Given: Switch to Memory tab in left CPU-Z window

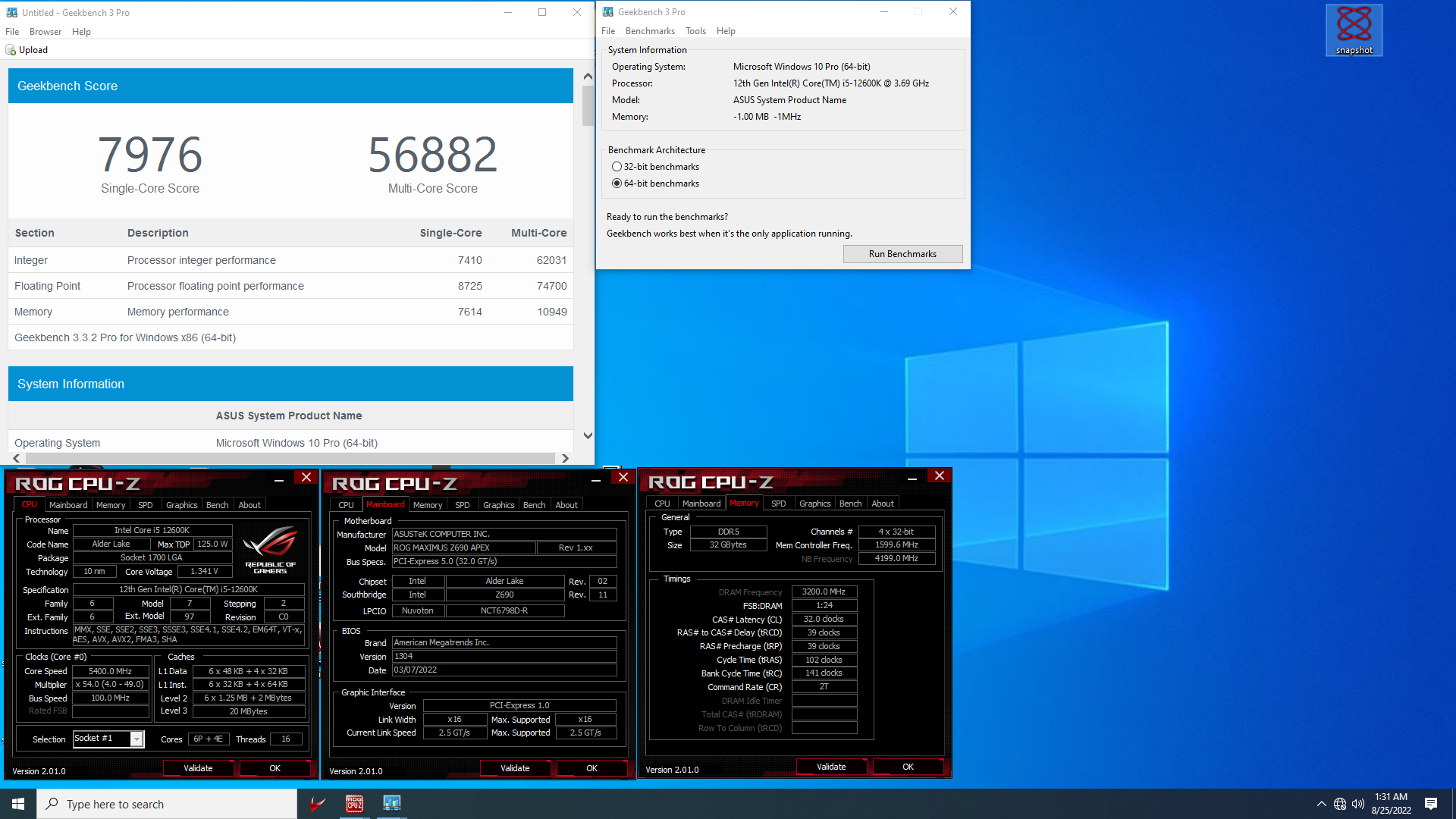Looking at the screenshot, I should [x=111, y=505].
